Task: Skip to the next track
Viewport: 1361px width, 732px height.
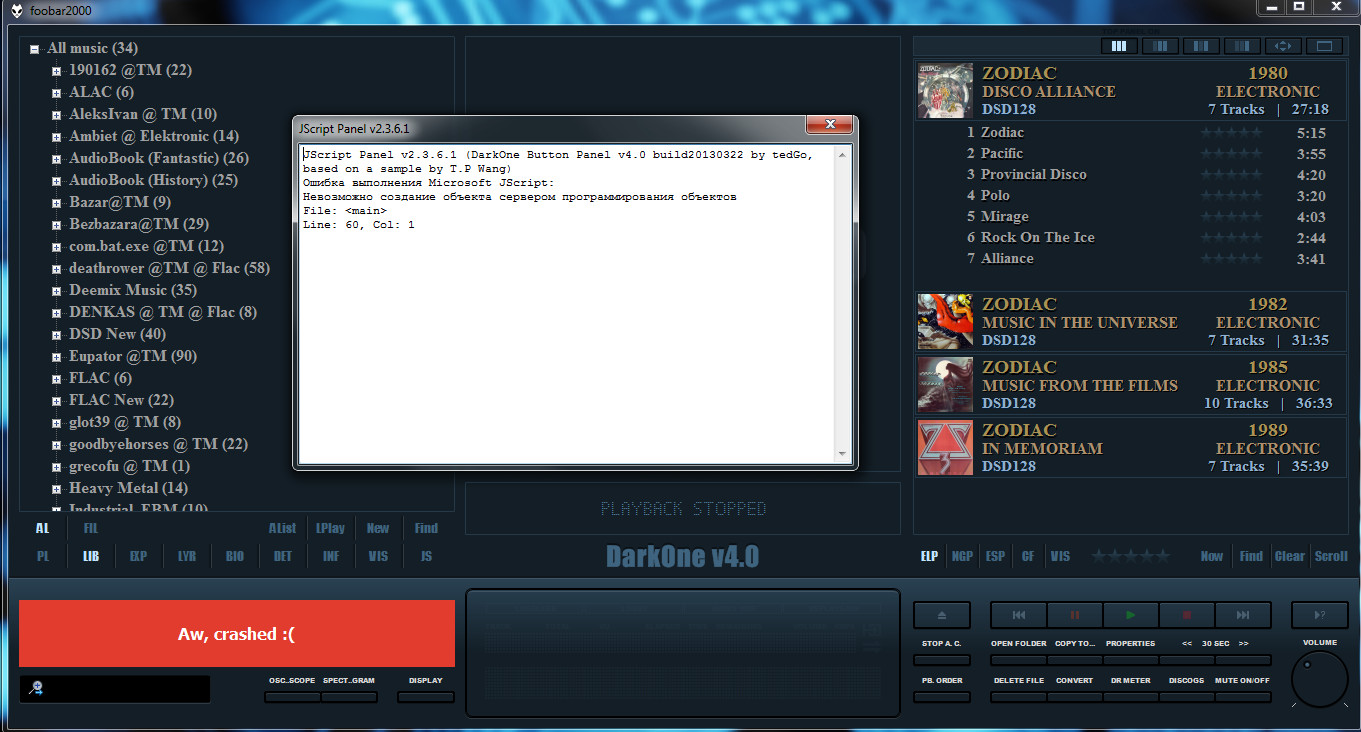Action: (1243, 615)
